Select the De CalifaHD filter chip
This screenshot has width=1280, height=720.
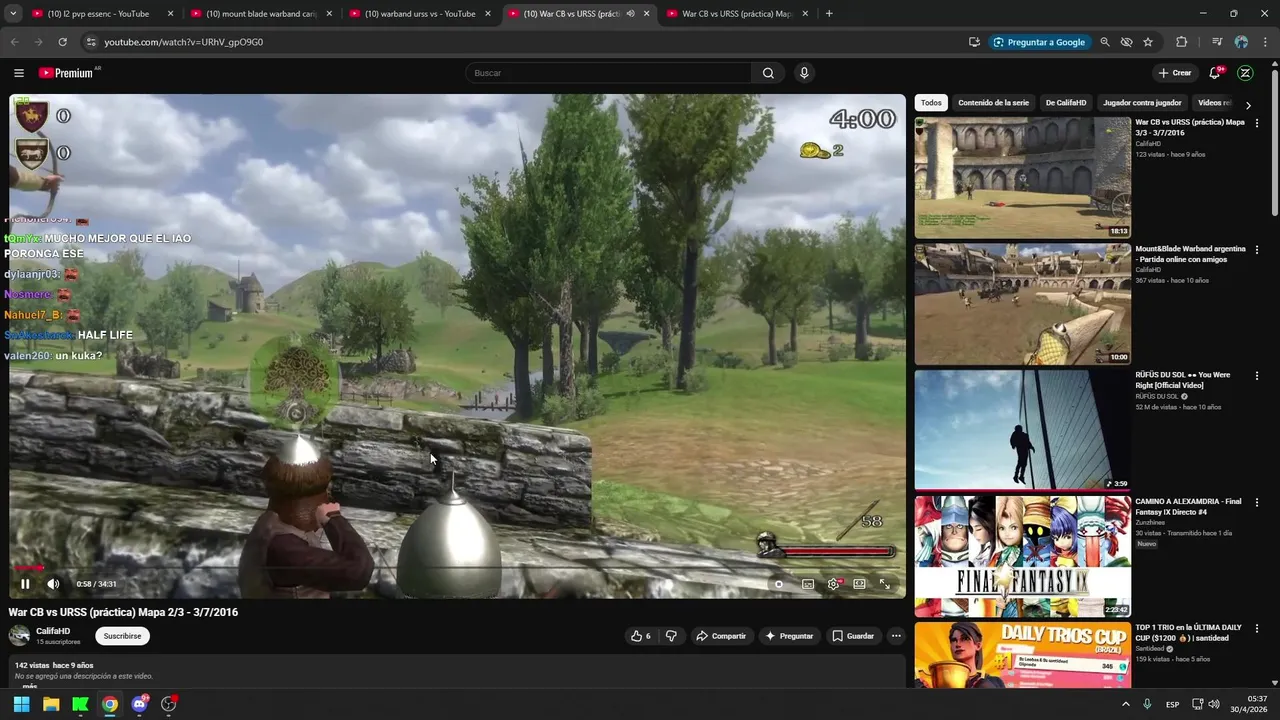[x=1066, y=103]
